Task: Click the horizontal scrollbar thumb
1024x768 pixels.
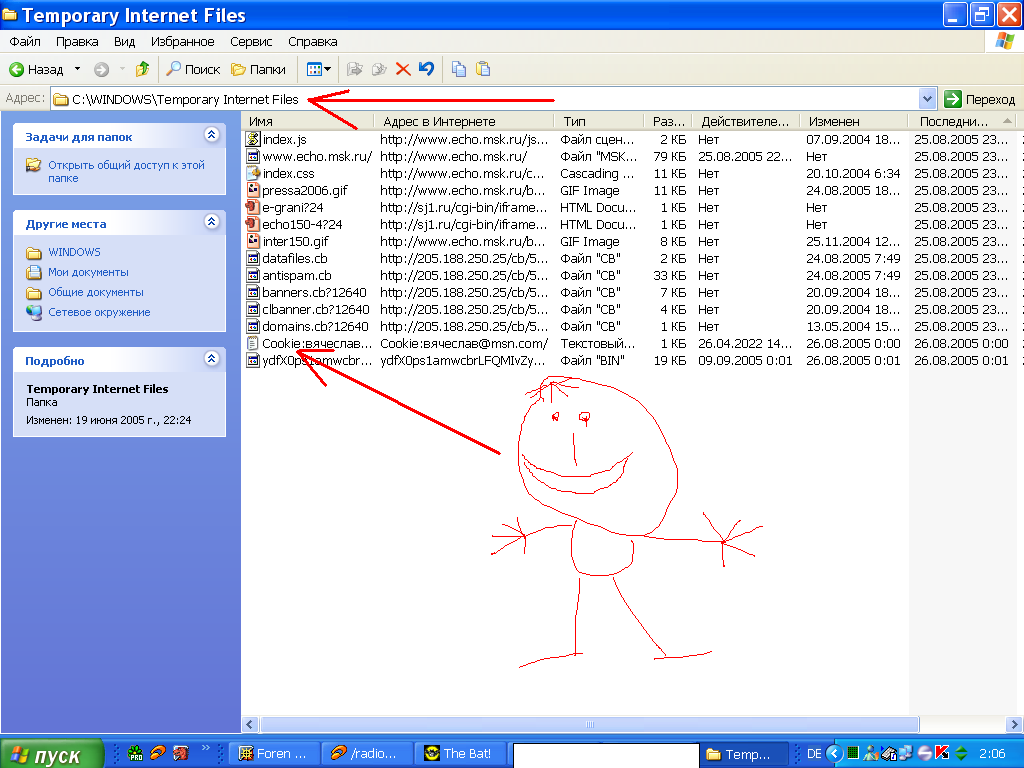Action: tap(590, 724)
